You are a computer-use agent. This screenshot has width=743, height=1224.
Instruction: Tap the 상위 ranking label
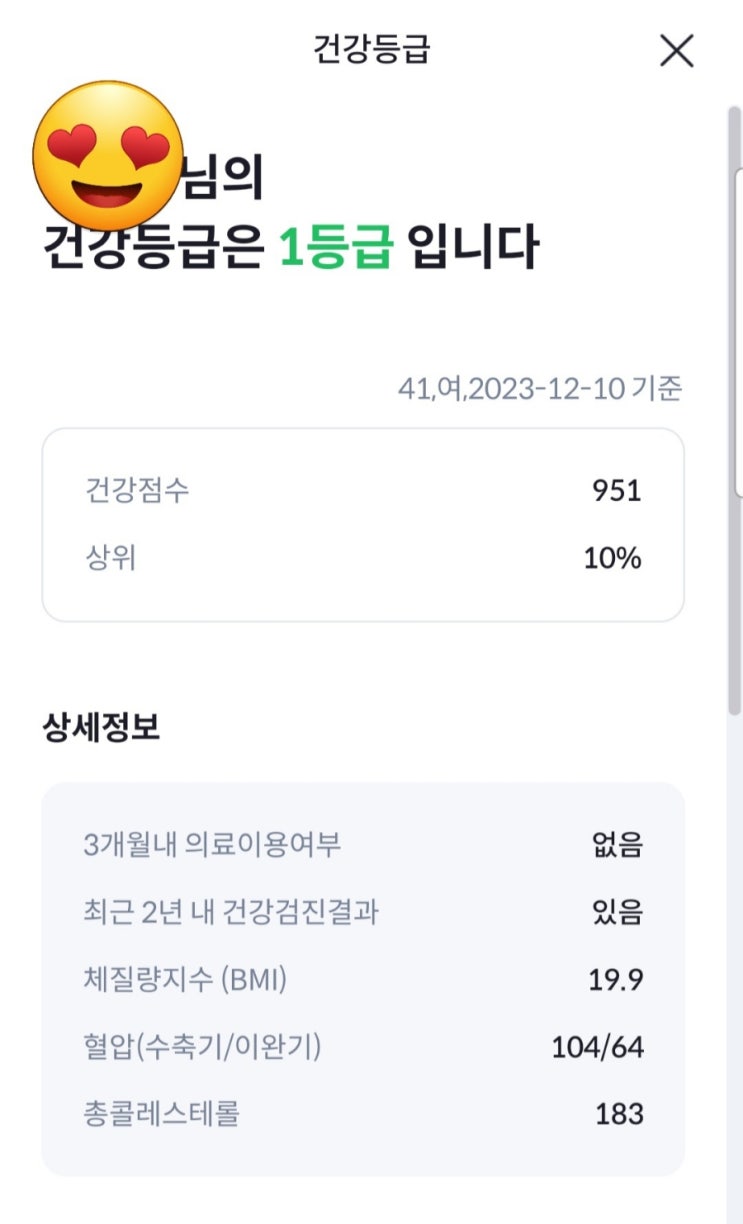[x=111, y=558]
